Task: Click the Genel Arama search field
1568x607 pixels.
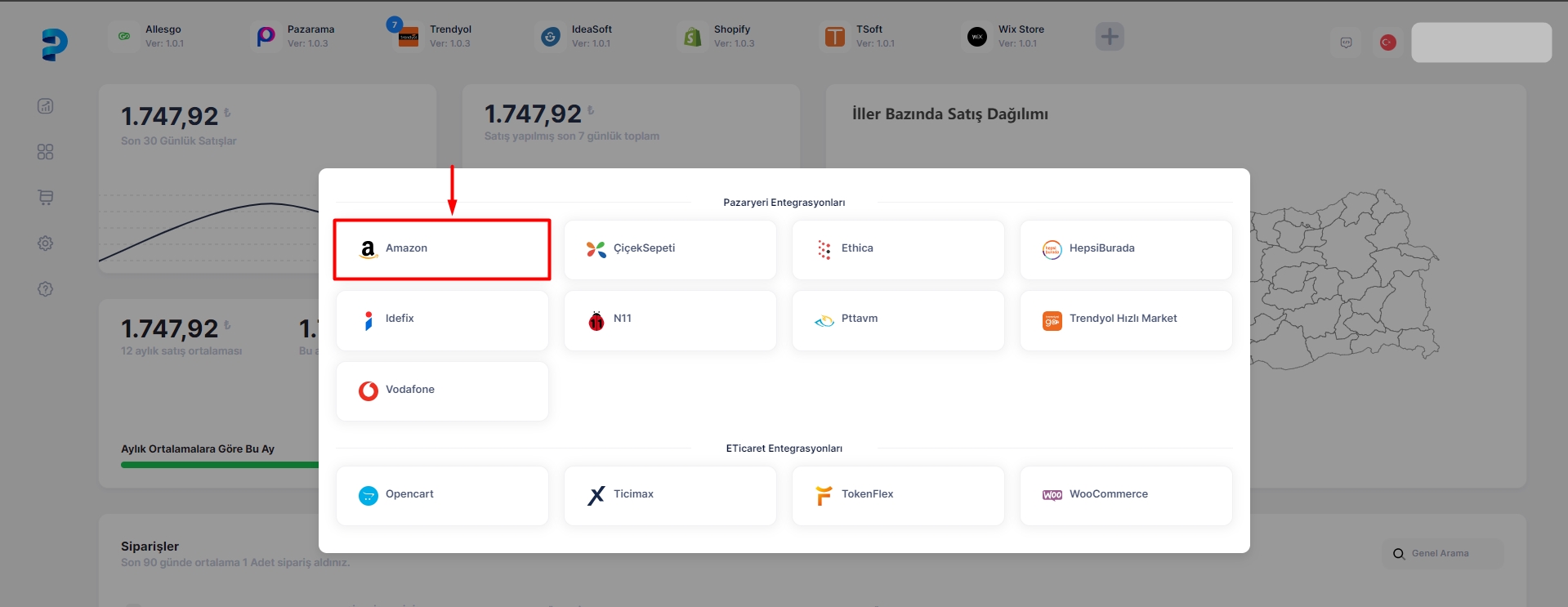Action: coord(1448,554)
